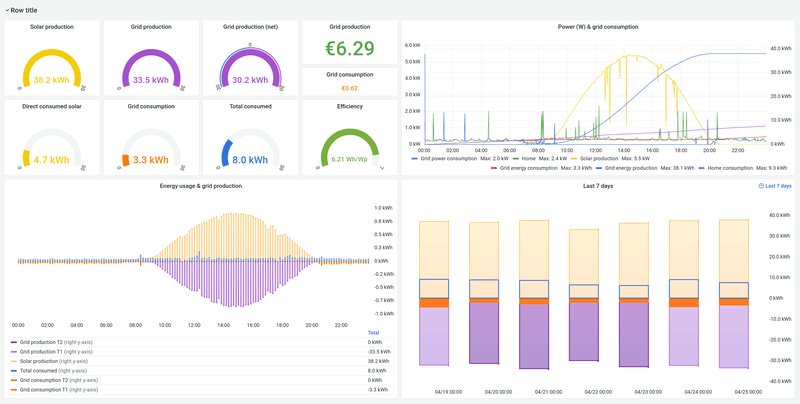This screenshot has width=800, height=404.
Task: Open the Last 7 days panel title menu
Action: coord(598,186)
